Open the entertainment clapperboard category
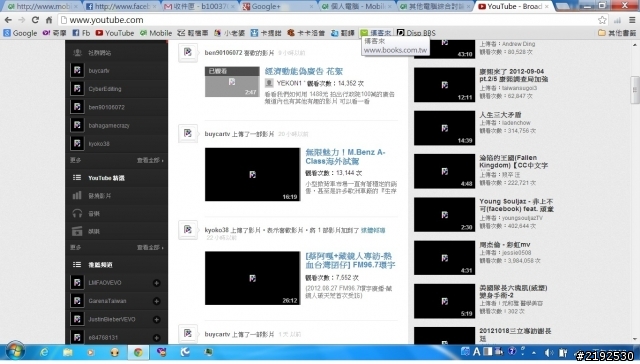 77,231
